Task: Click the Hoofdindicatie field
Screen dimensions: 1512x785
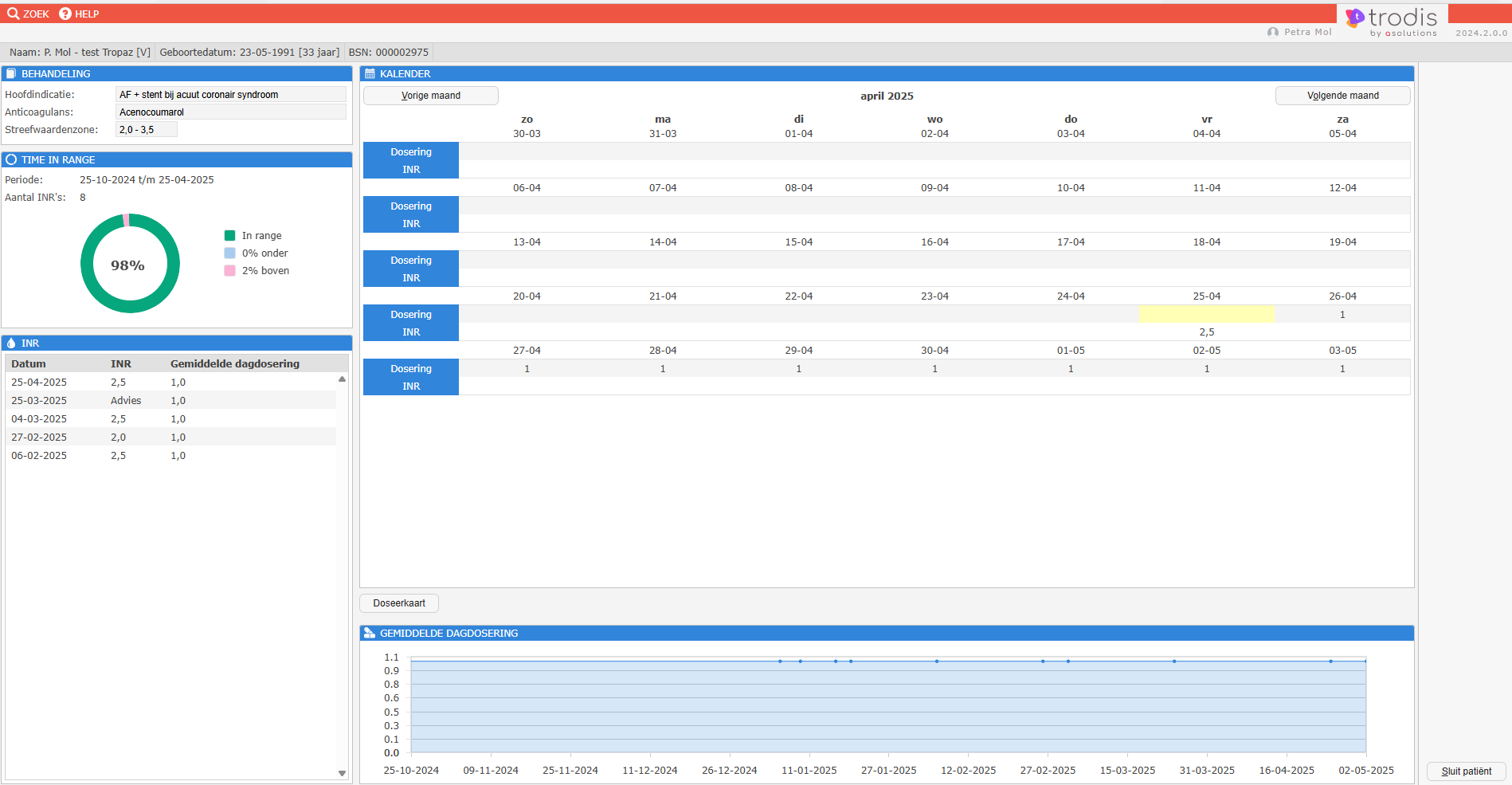Action: (x=231, y=95)
